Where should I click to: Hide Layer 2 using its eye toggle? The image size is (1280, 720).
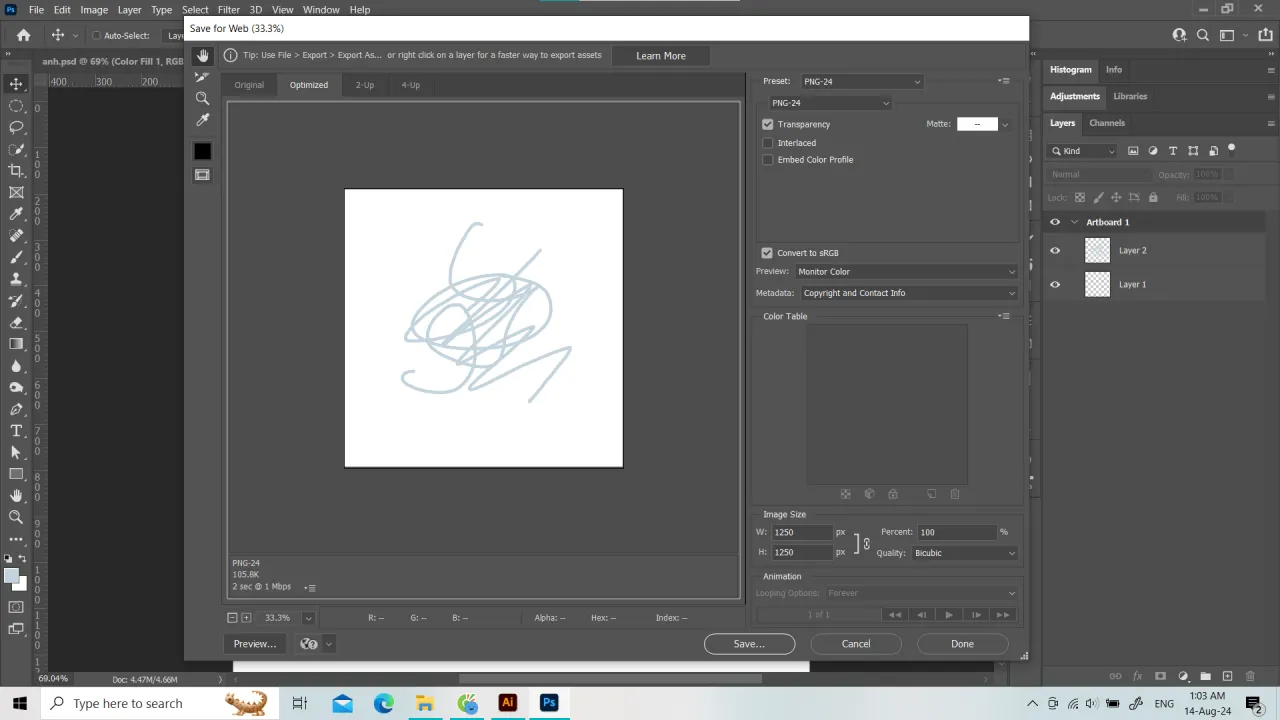point(1055,250)
